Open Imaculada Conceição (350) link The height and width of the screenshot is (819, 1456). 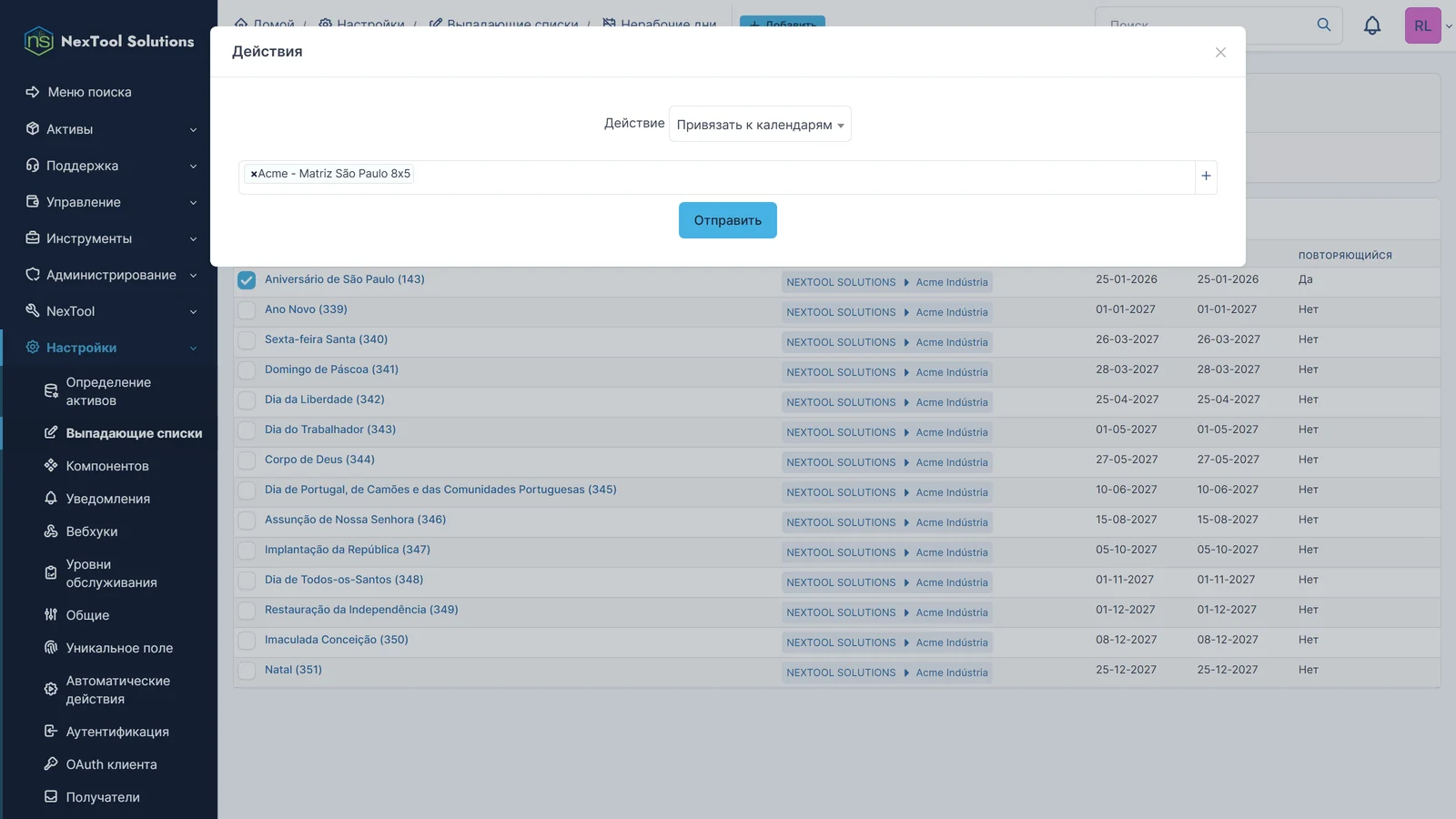tap(337, 640)
